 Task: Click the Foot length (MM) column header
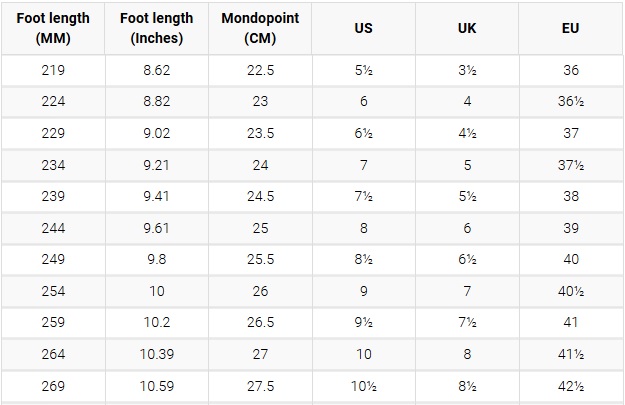pyautogui.click(x=53, y=28)
